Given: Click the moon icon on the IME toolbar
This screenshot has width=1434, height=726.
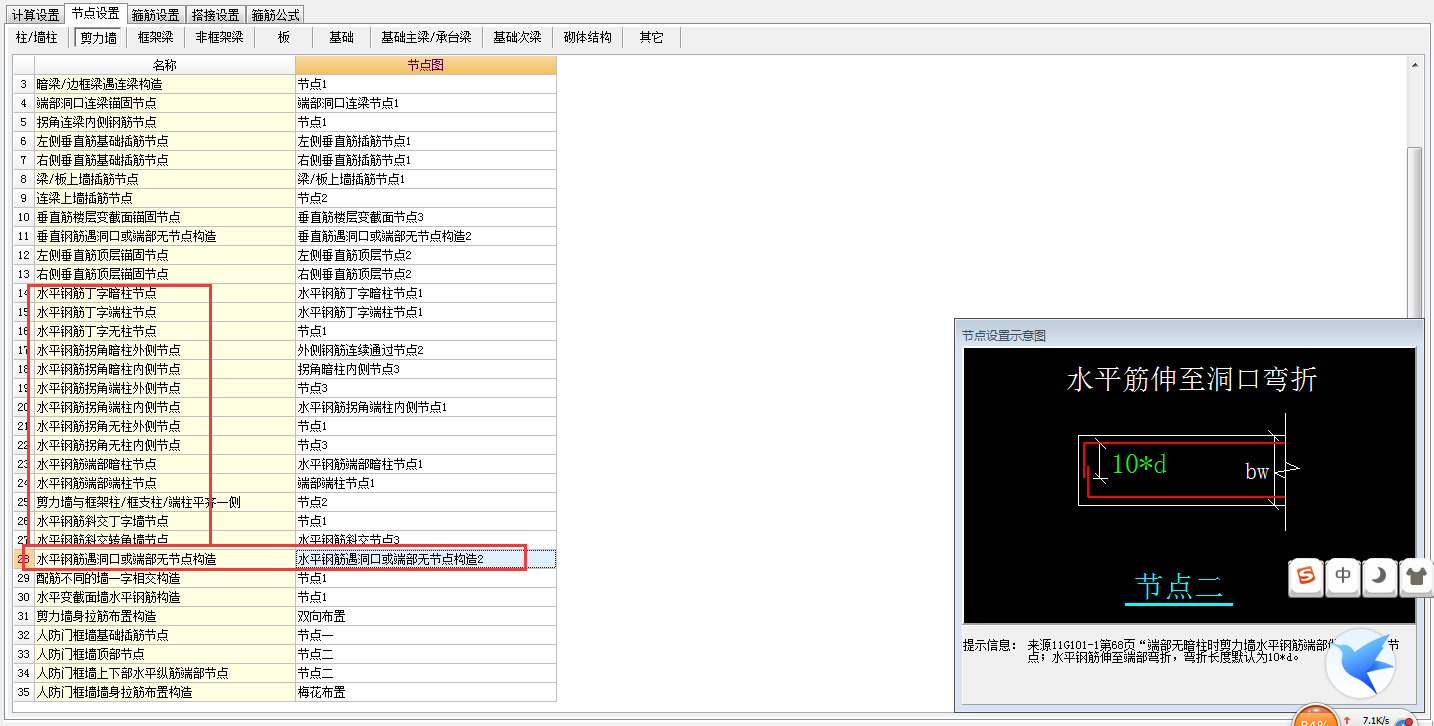Looking at the screenshot, I should tap(1379, 576).
